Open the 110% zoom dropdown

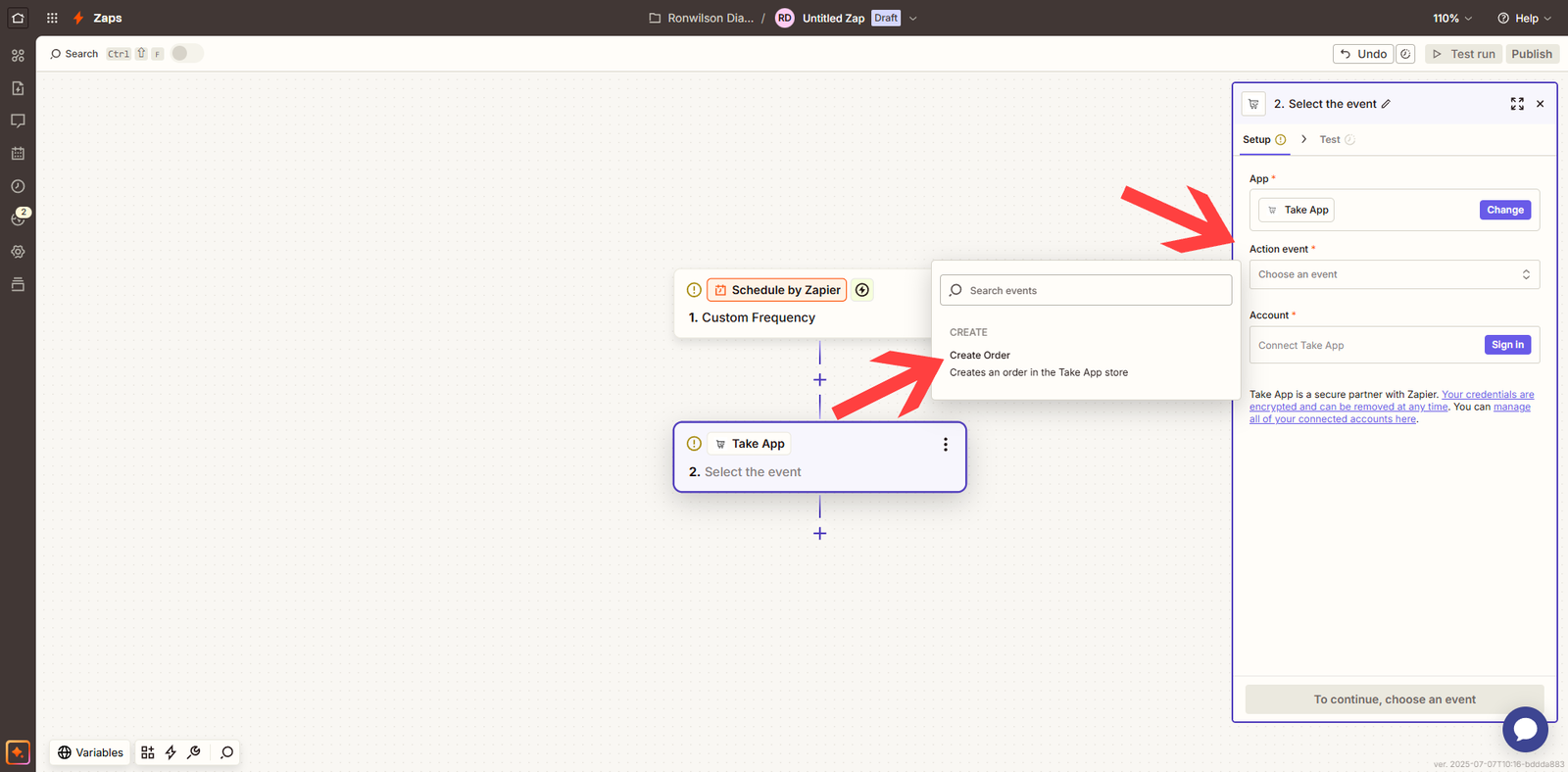click(x=1452, y=18)
